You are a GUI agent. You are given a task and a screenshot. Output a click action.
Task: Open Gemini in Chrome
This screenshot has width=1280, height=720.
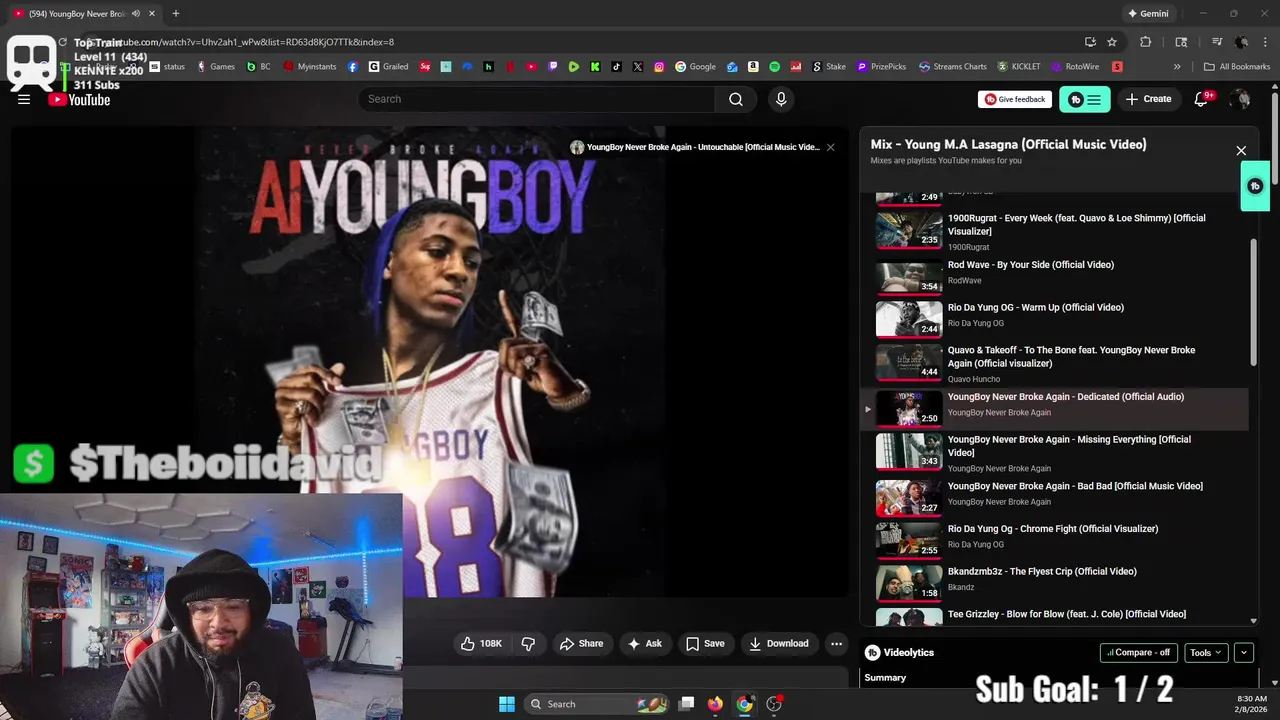click(1148, 14)
